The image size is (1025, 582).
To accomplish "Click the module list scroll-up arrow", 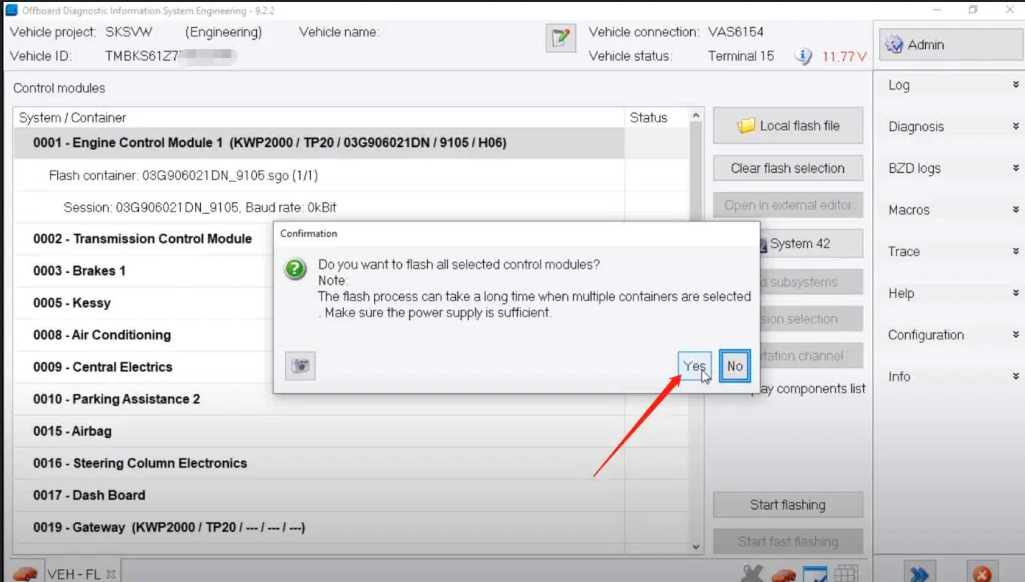I will pyautogui.click(x=696, y=116).
